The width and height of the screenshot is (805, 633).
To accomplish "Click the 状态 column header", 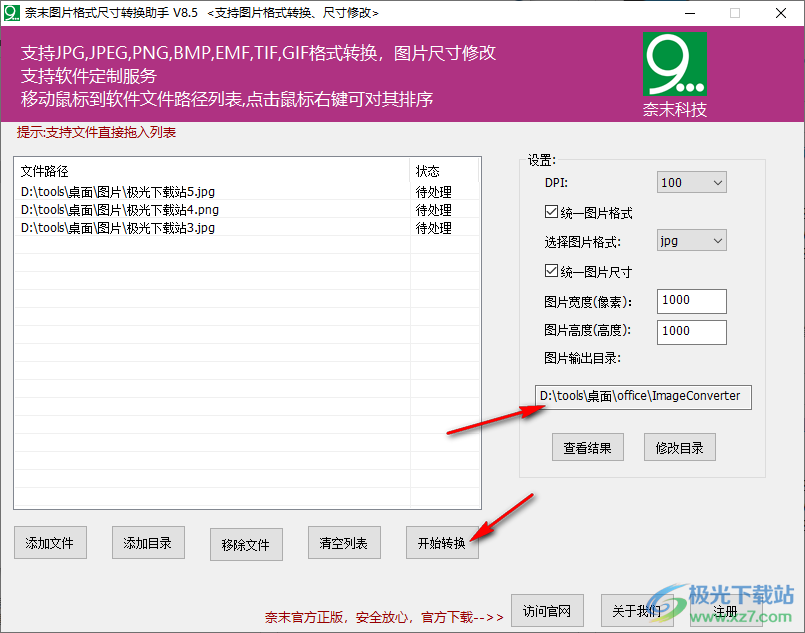I will [x=444, y=170].
